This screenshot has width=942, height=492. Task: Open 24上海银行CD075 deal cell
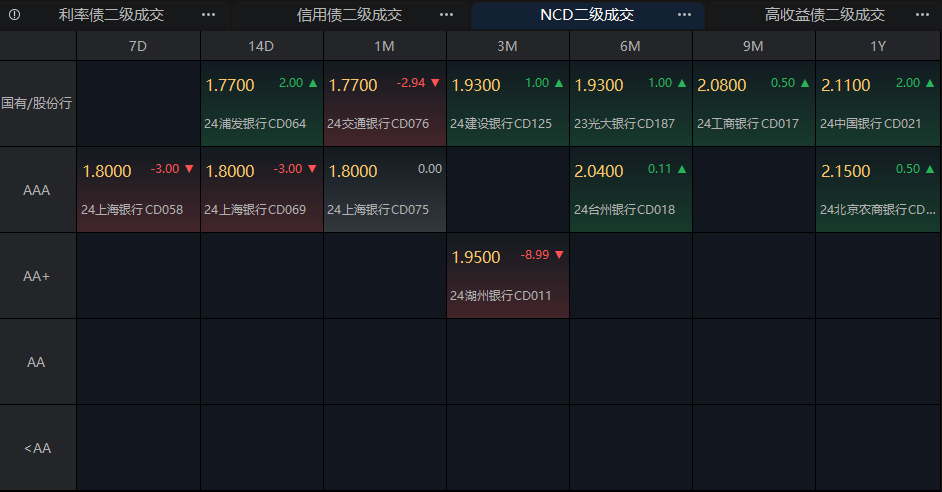385,190
